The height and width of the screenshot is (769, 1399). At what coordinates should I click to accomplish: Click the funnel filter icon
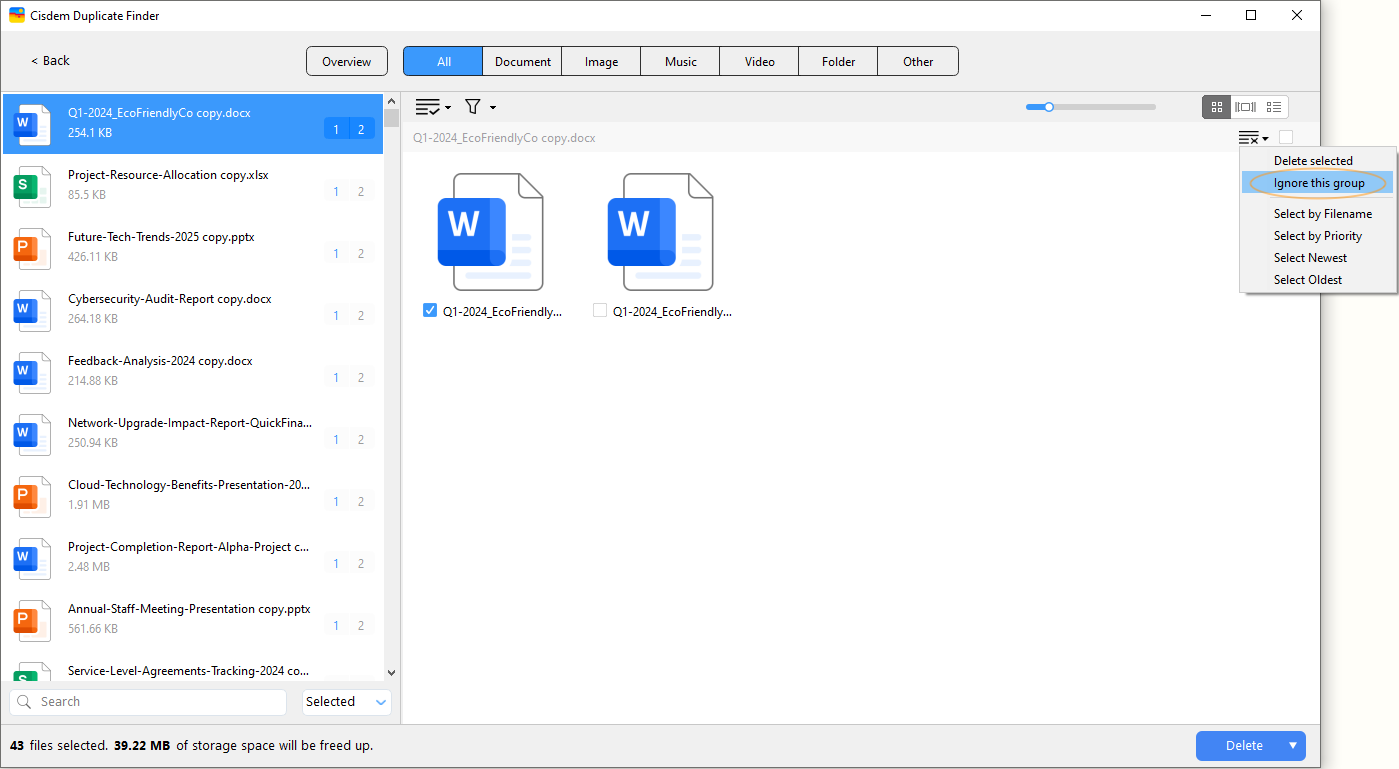(x=474, y=107)
